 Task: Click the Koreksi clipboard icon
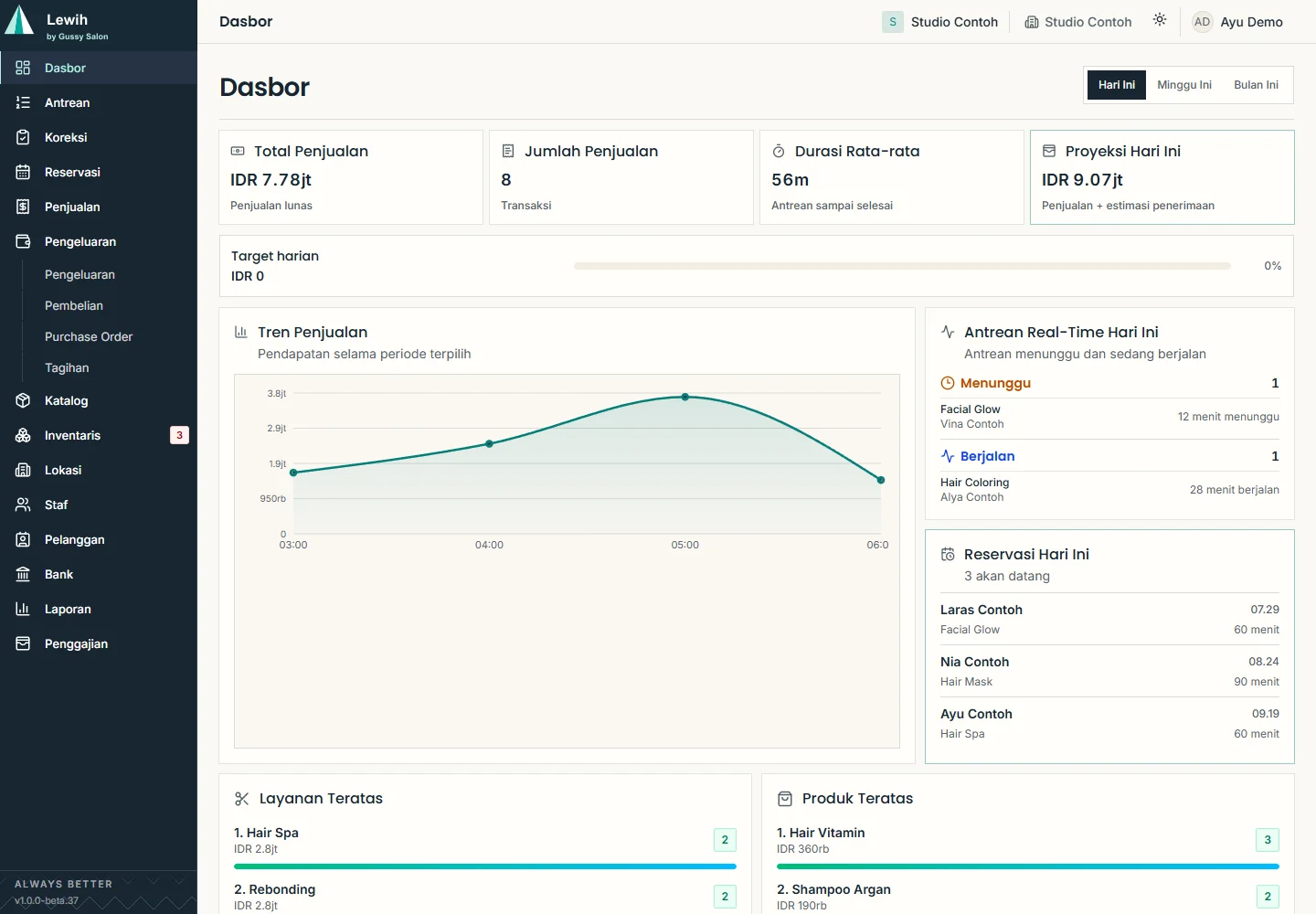pos(23,137)
